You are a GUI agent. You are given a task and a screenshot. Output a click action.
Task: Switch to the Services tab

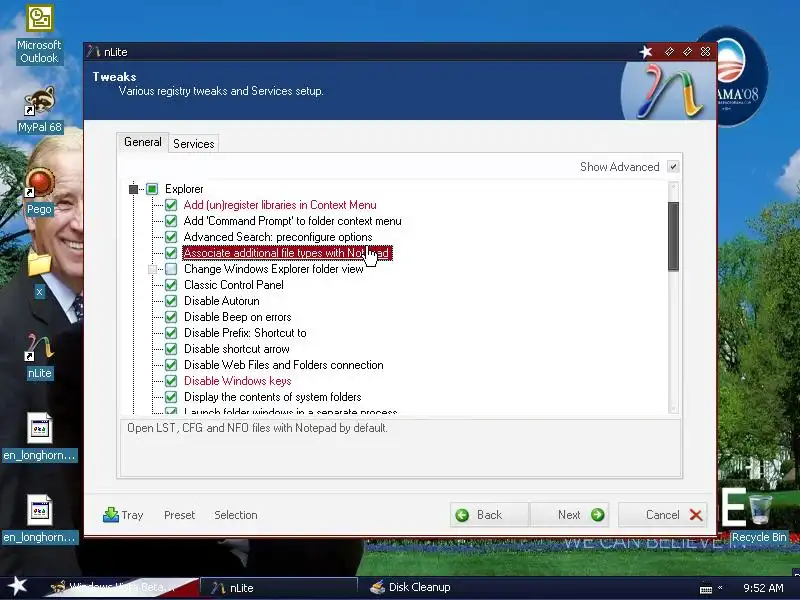tap(194, 144)
